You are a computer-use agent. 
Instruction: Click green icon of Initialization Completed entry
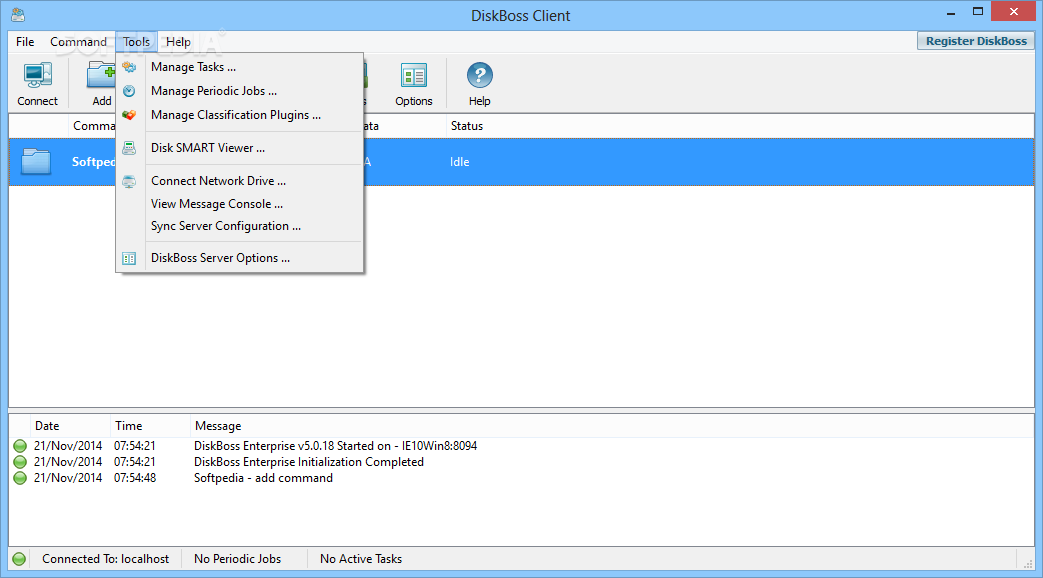(20, 462)
